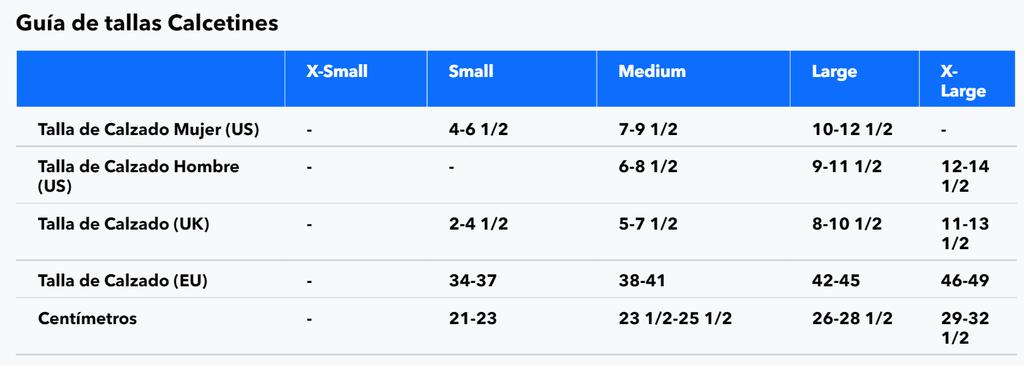Click the men's Medium cell '6-8 1/2'
This screenshot has height=366, width=1024.
click(x=648, y=167)
